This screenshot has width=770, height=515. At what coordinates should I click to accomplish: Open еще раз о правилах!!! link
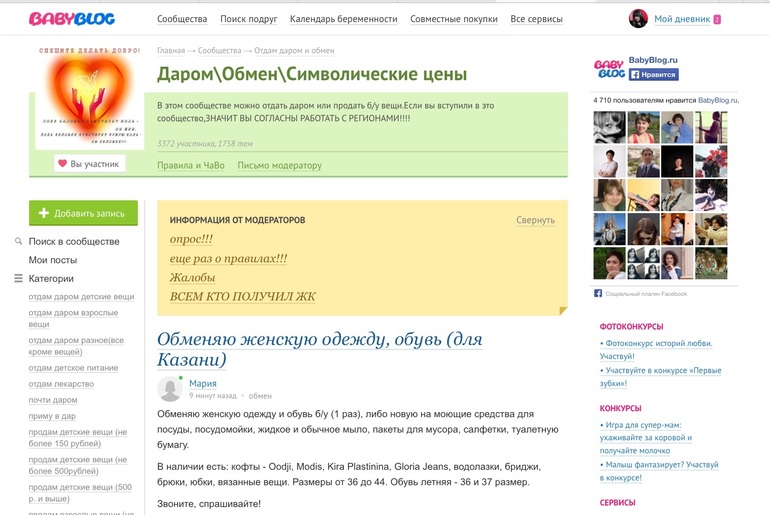(228, 259)
